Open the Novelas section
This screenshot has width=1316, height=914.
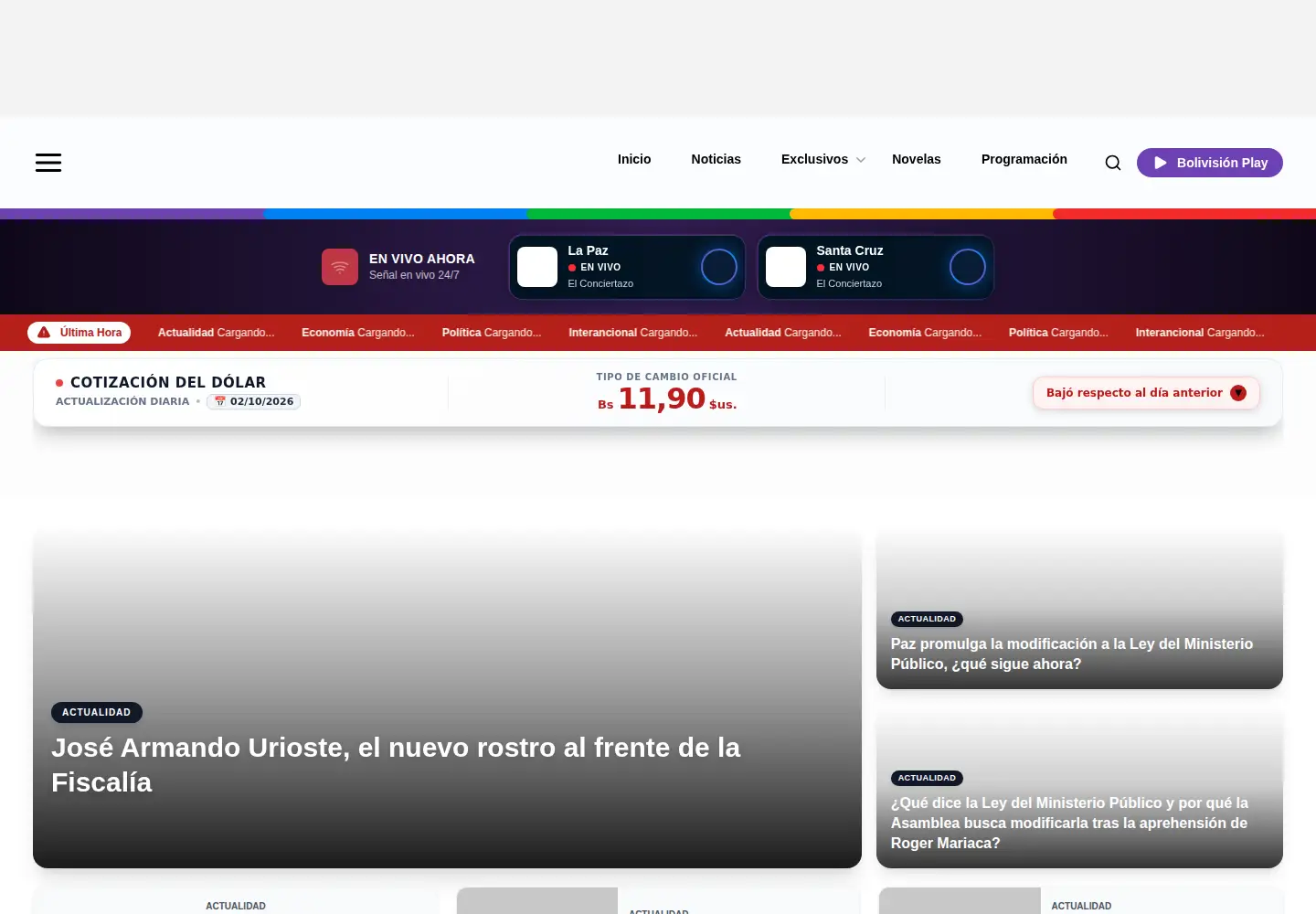click(917, 159)
